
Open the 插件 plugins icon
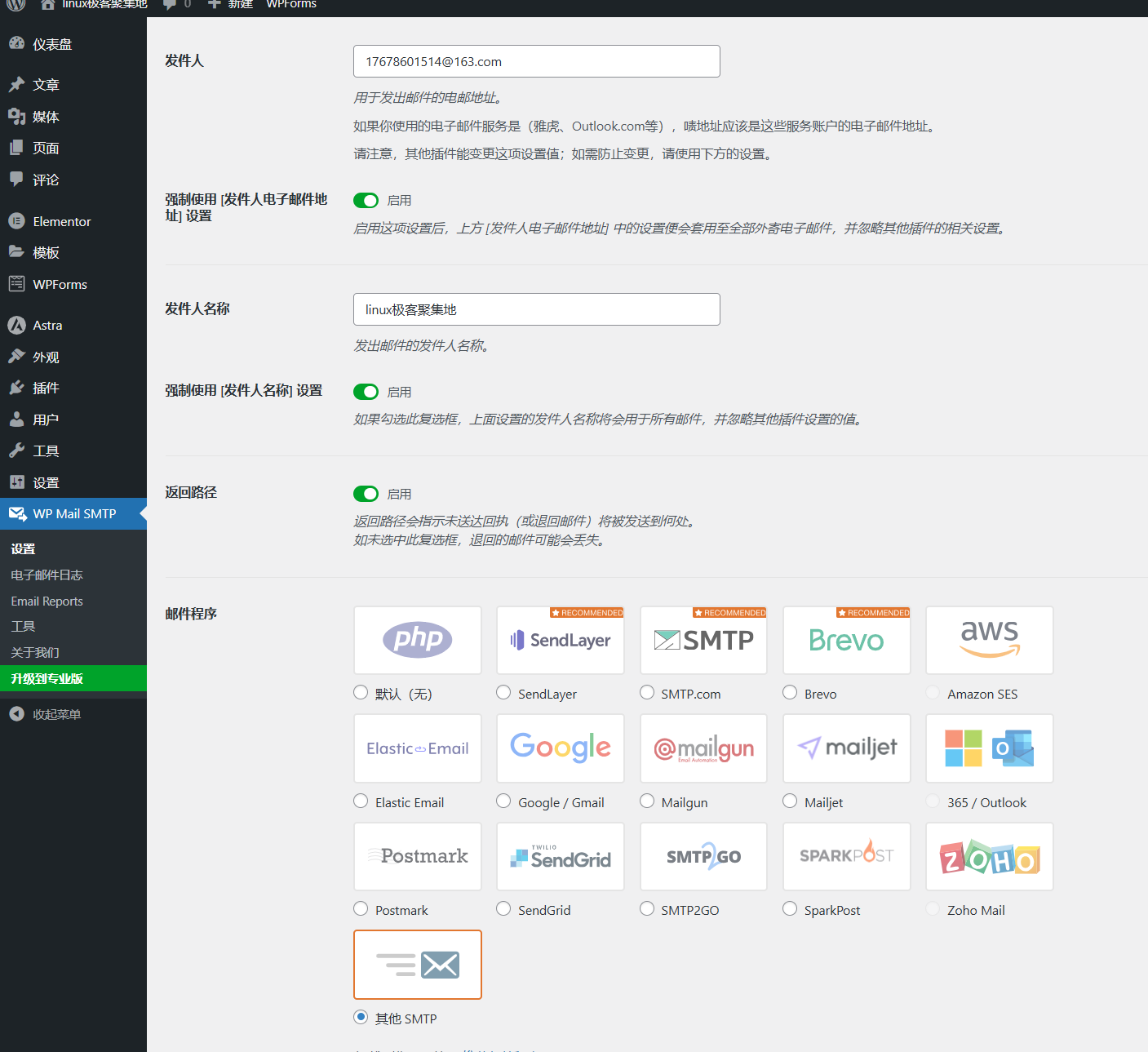click(x=16, y=388)
